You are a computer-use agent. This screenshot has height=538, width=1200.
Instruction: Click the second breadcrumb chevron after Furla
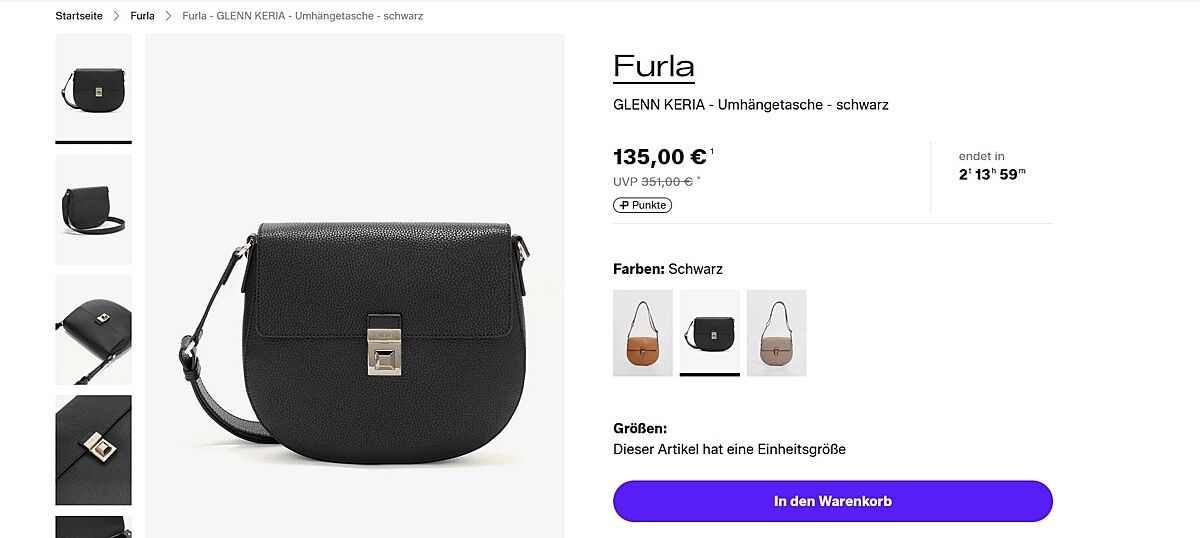(169, 16)
